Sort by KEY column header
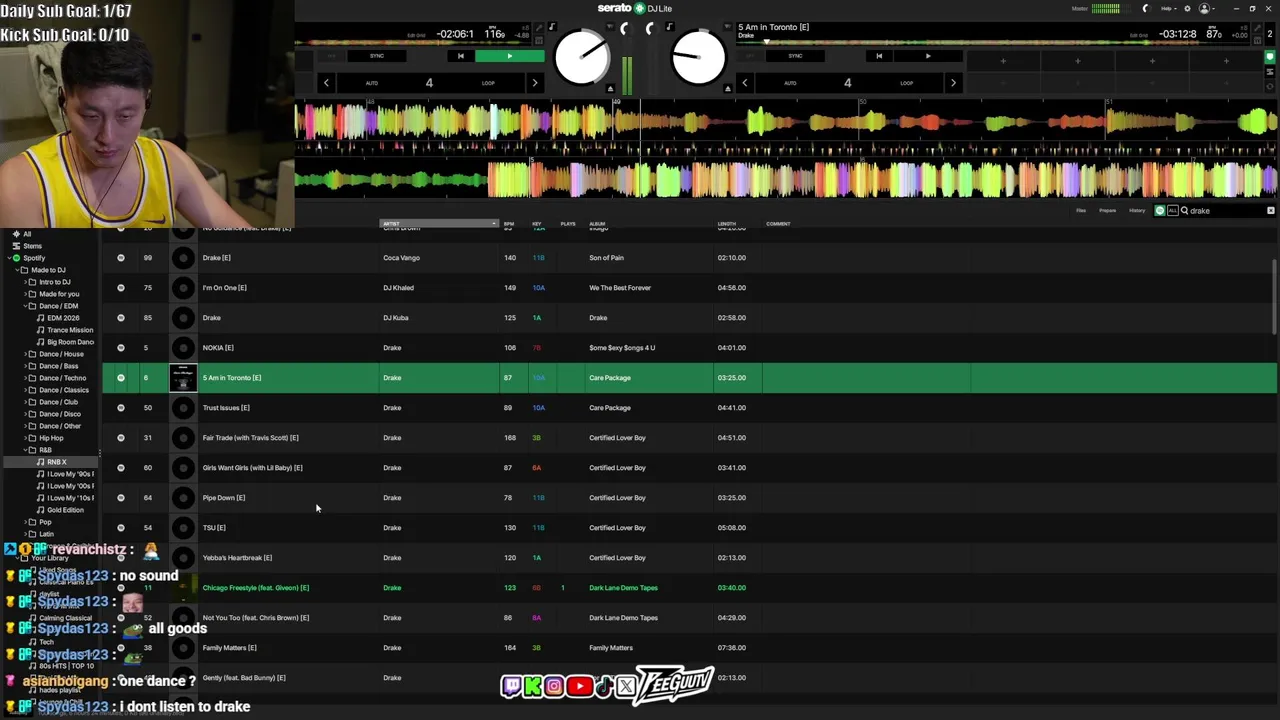This screenshot has width=1280, height=720. click(537, 224)
